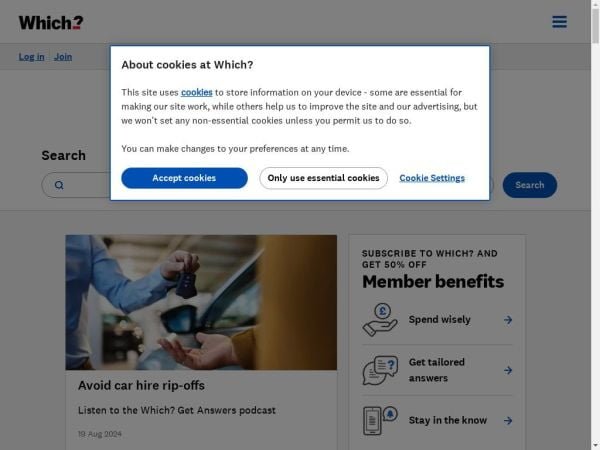Open the car hire key handover image
Viewport: 600px width, 450px height.
pyautogui.click(x=201, y=302)
